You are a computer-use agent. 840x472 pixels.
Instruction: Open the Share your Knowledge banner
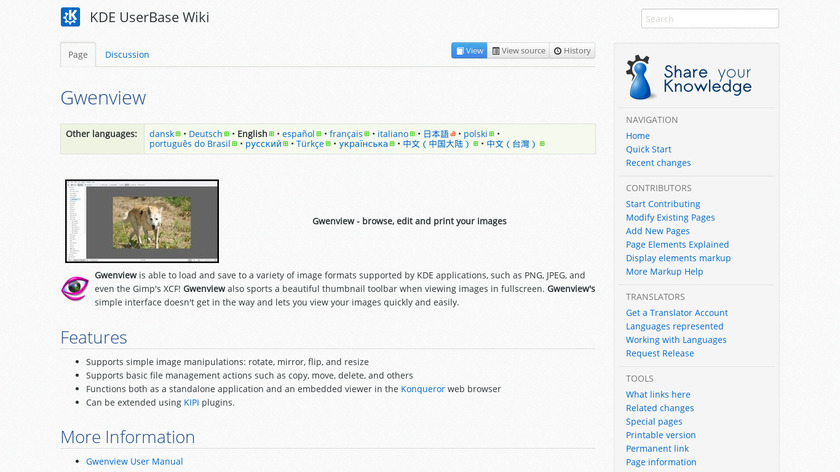[689, 78]
